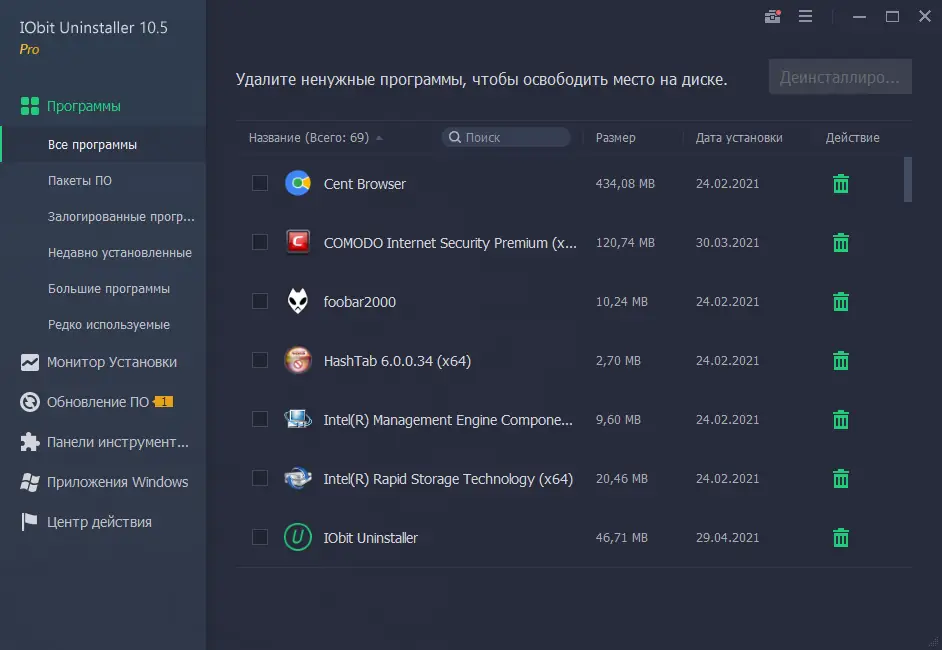The width and height of the screenshot is (942, 650).
Task: Click the trash icon for IObit Uninstaller
Action: [841, 538]
